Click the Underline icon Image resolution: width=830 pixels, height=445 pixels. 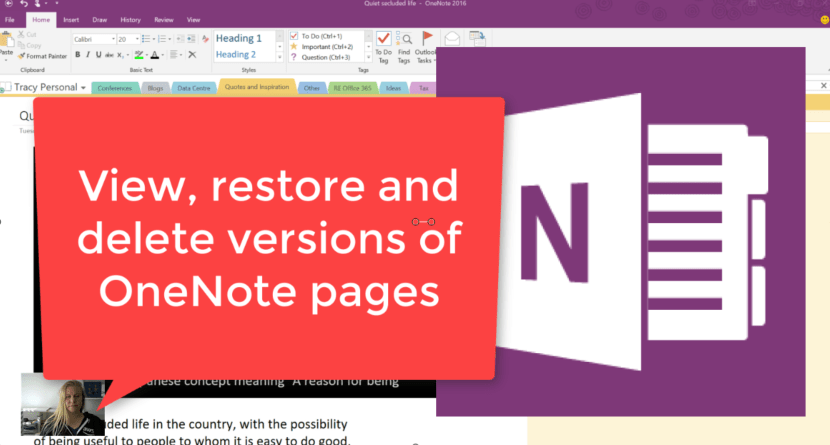(x=98, y=55)
